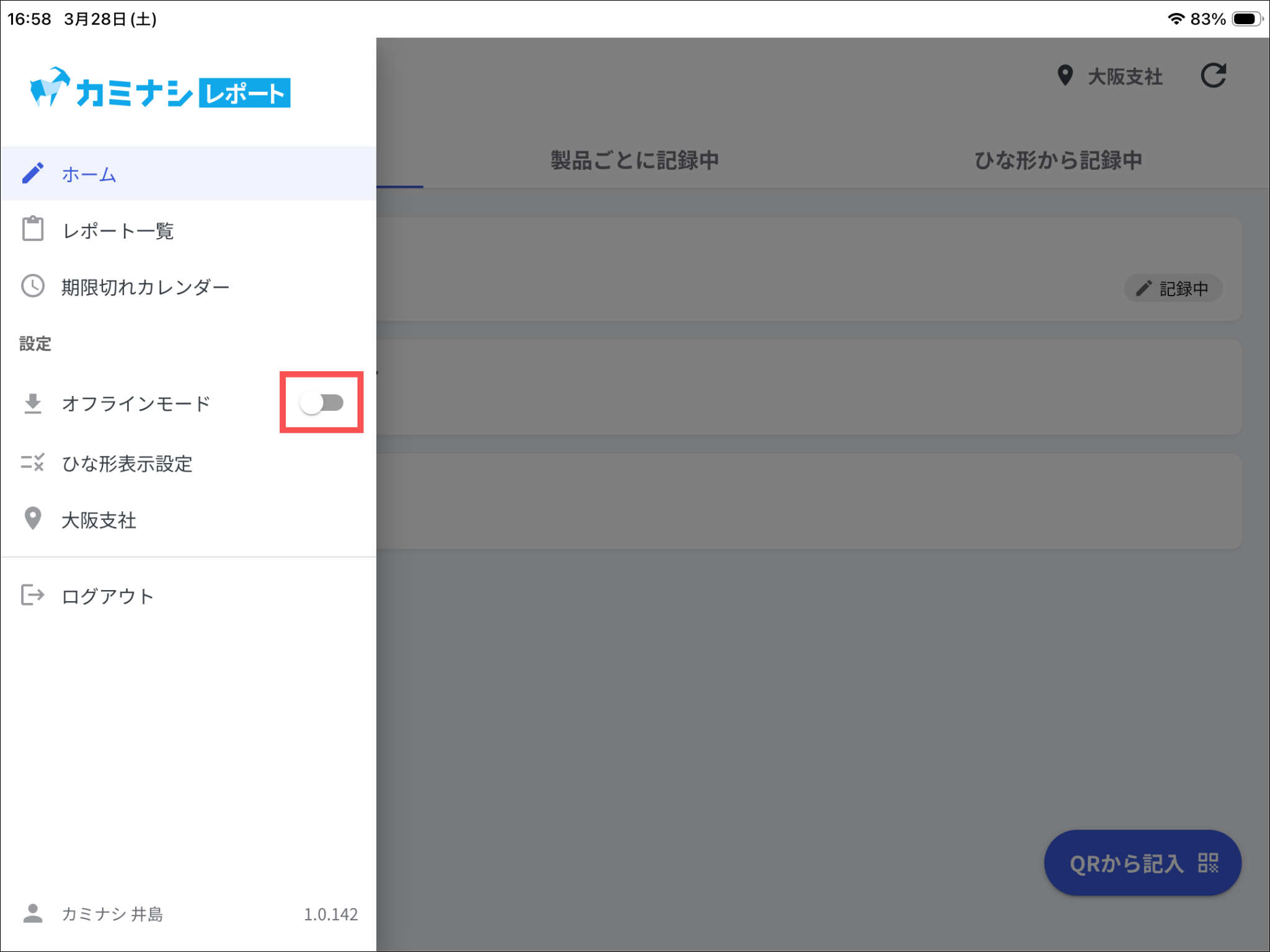This screenshot has width=1270, height=952.
Task: Click the clock icon for expiry calendar
Action: click(x=33, y=286)
